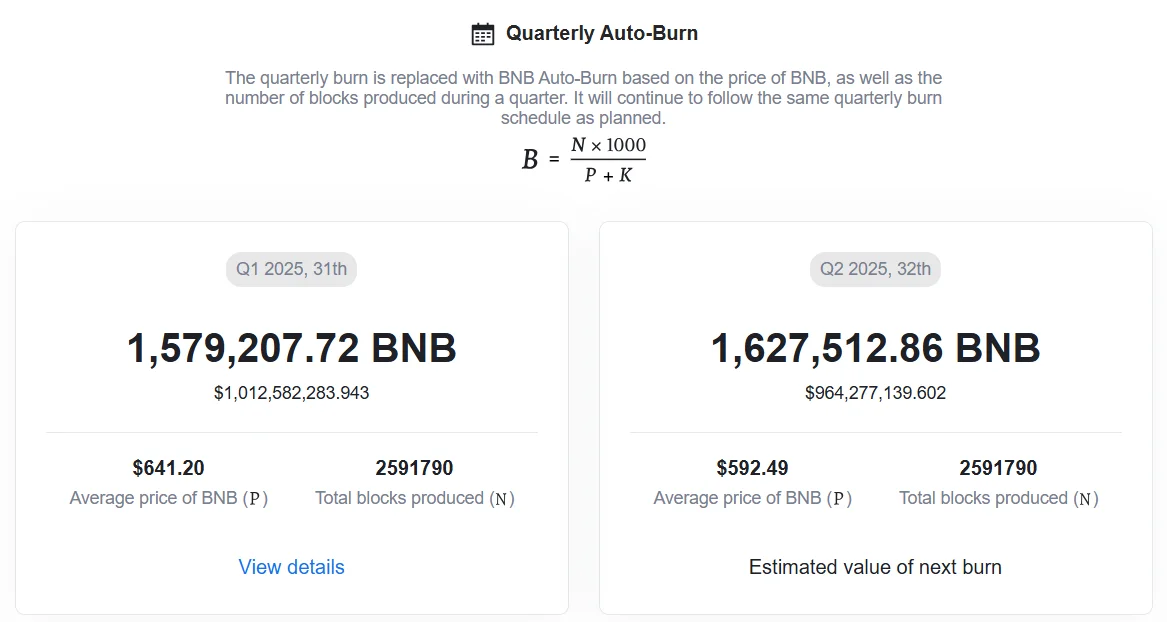Click the calendar icon beside Quarterly Auto-Burn
Viewport: 1167px width, 622px height.
point(482,34)
